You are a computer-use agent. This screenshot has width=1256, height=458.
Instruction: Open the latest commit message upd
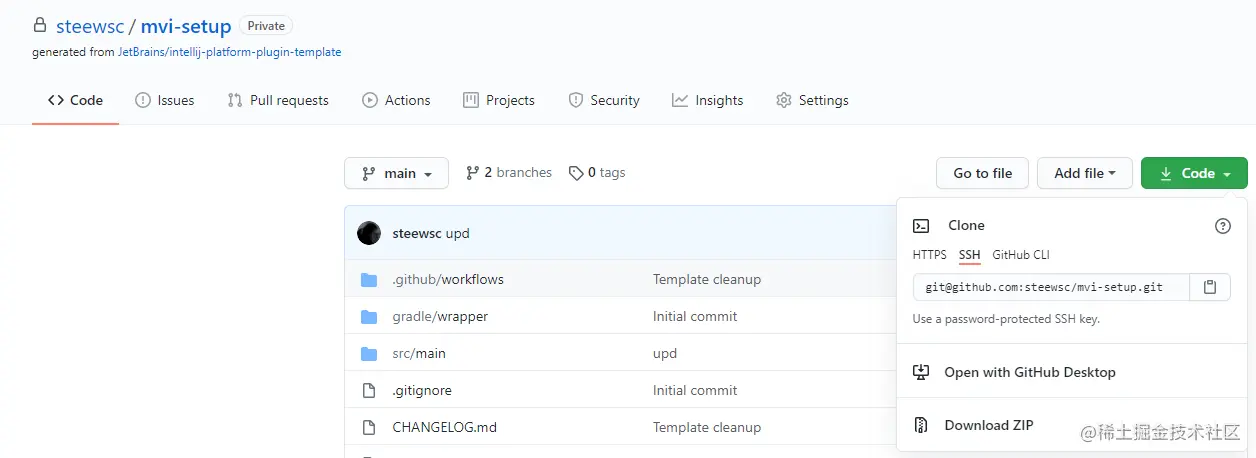[458, 233]
